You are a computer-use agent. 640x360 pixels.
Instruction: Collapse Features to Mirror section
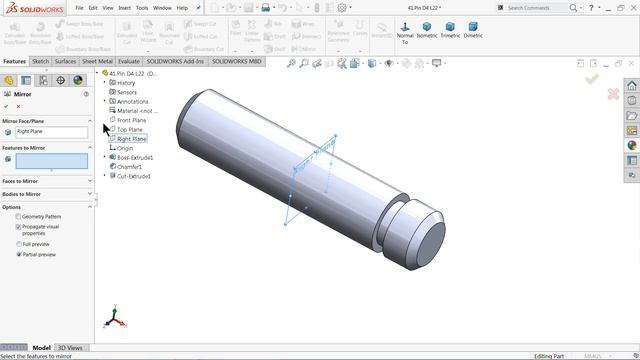coord(90,148)
